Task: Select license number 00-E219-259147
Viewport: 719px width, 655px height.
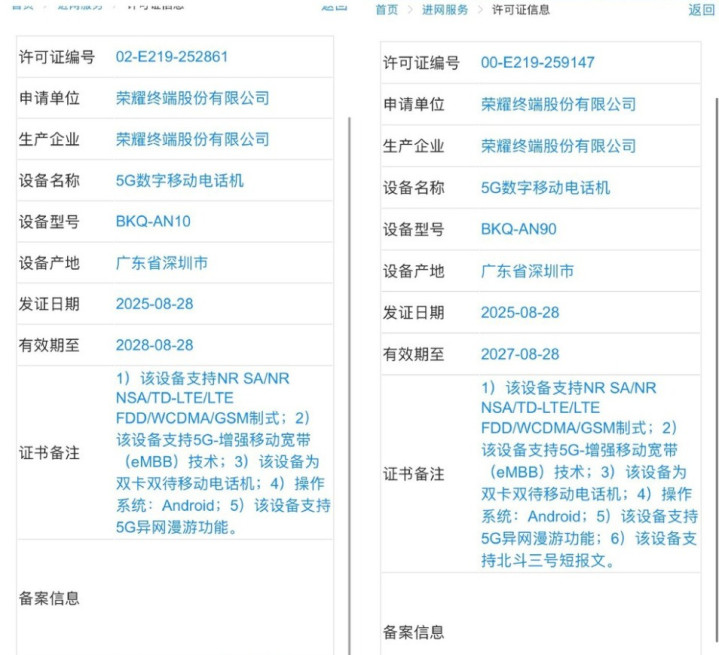Action: point(537,62)
